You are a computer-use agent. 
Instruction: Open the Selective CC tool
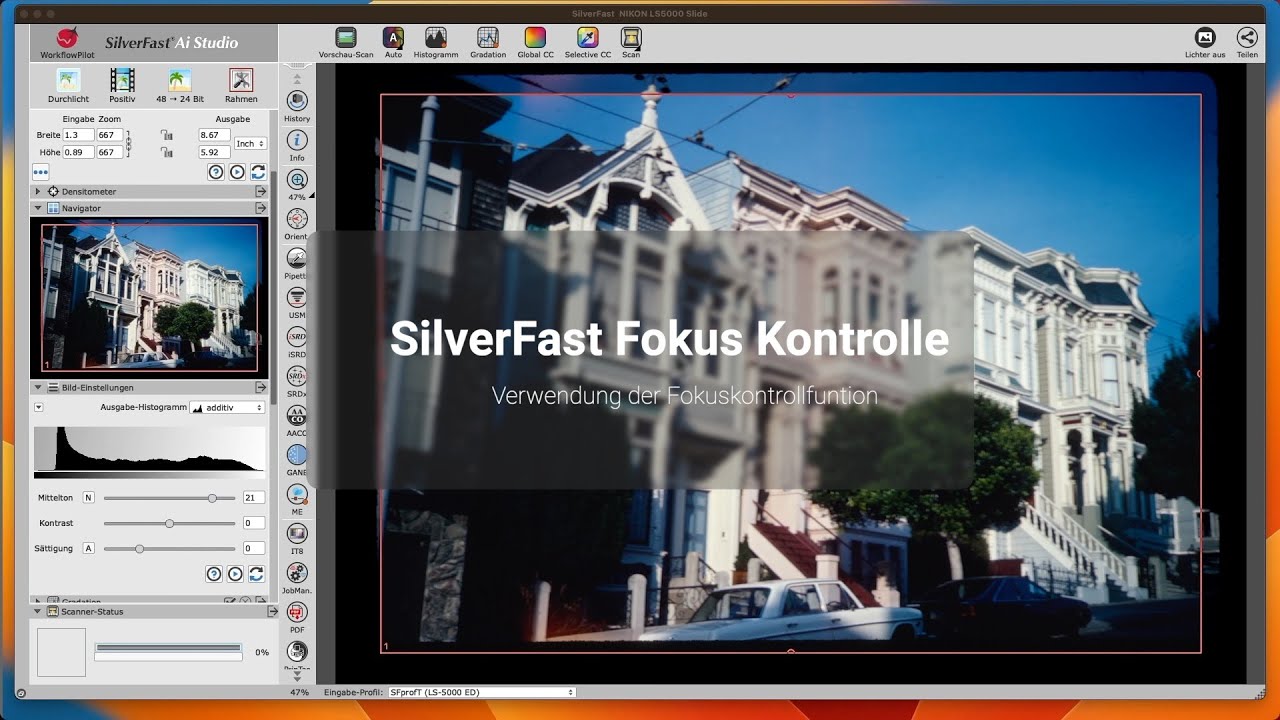[588, 43]
